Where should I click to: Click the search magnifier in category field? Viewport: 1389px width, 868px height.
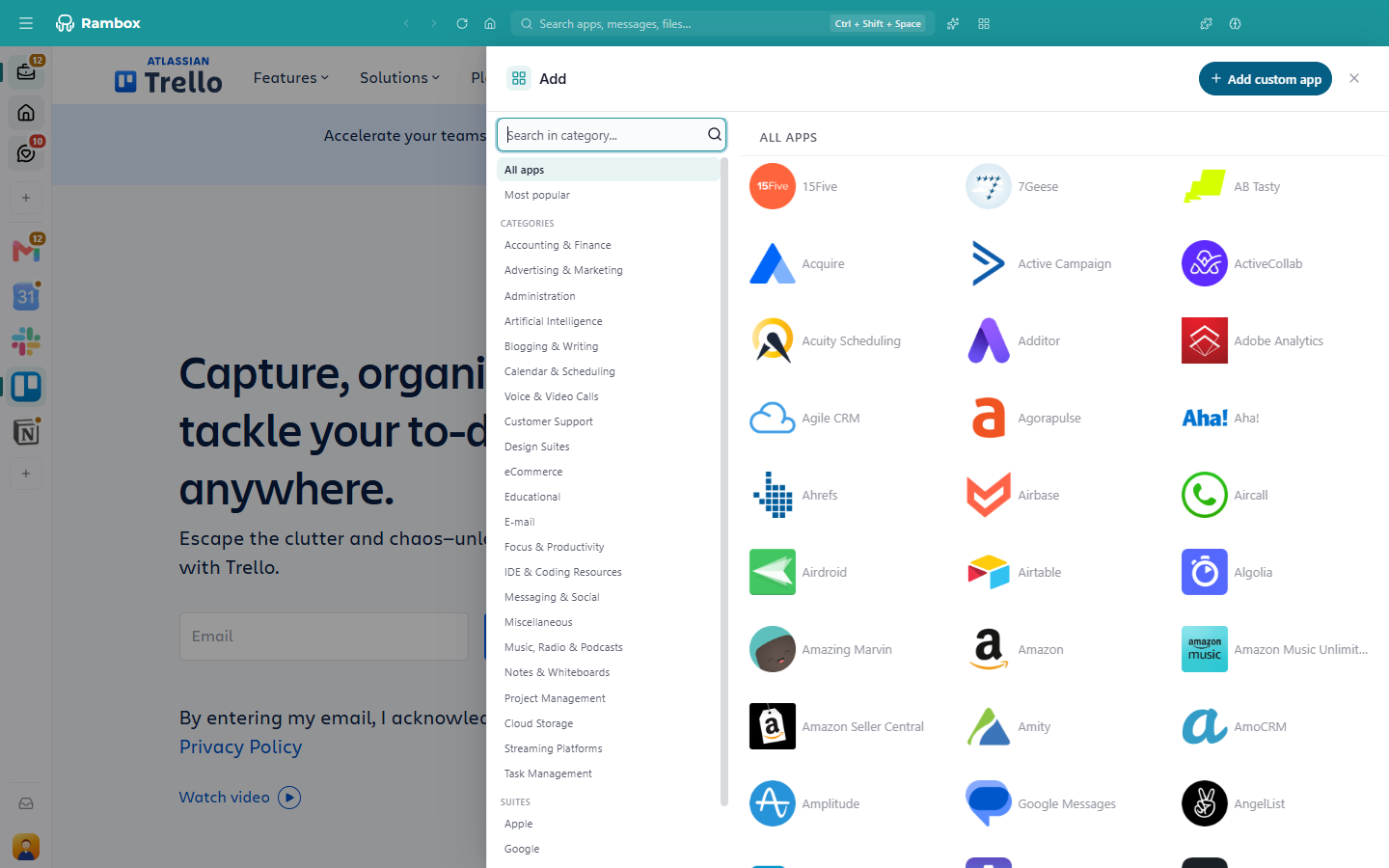(715, 135)
